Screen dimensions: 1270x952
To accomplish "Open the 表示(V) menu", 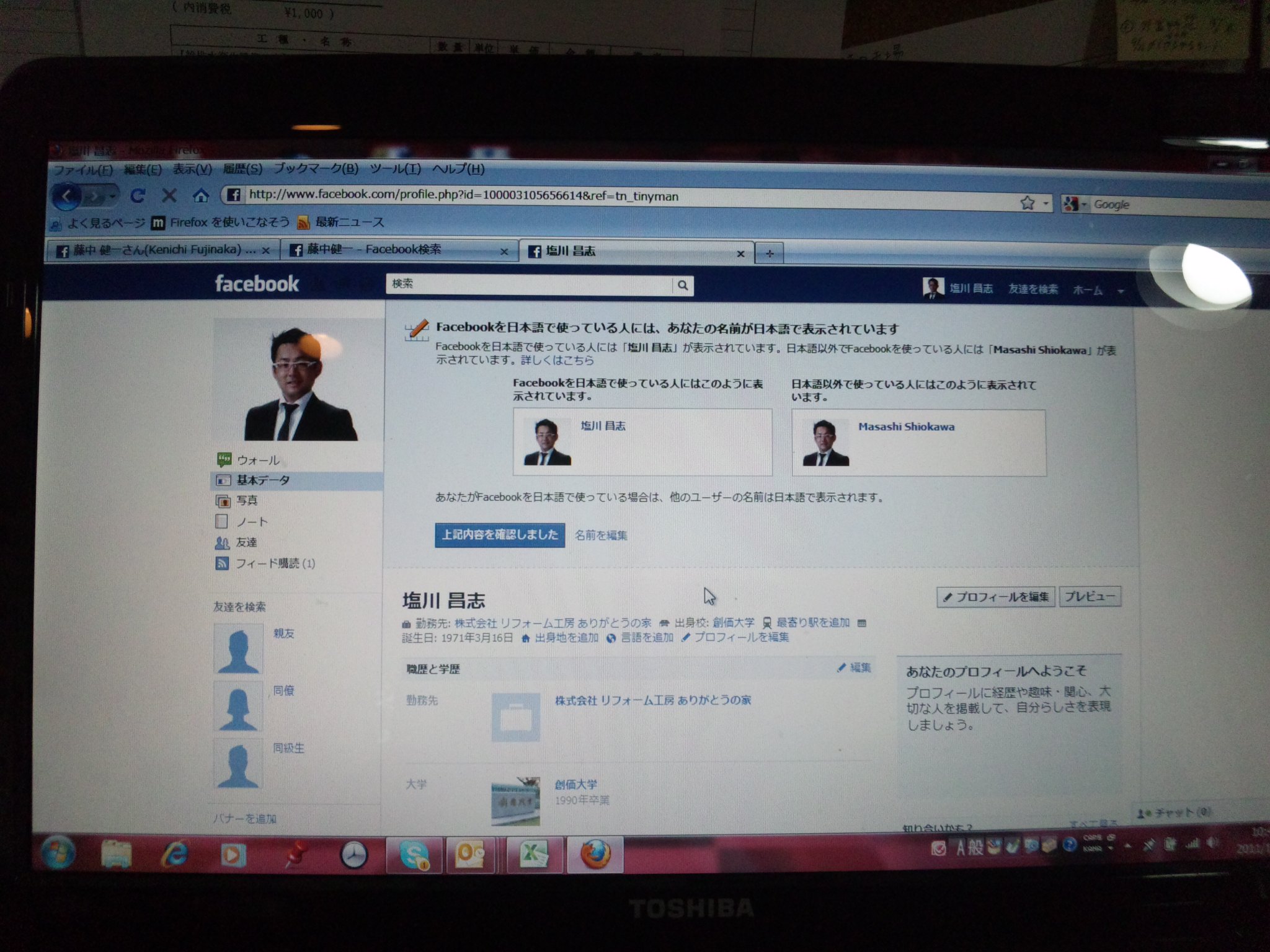I will click(x=192, y=169).
